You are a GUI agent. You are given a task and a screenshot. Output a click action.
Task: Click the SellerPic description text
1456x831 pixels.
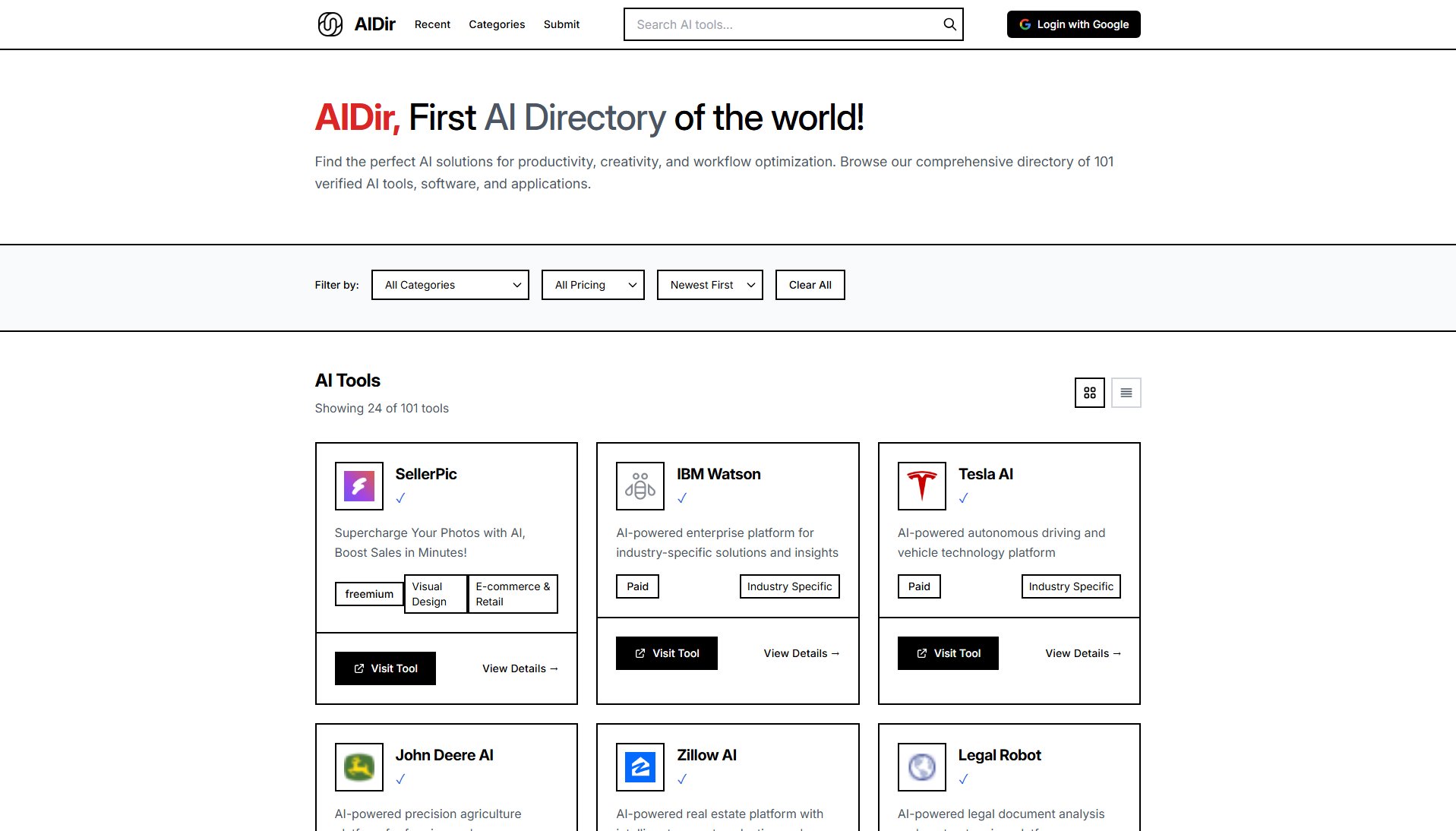tap(430, 542)
